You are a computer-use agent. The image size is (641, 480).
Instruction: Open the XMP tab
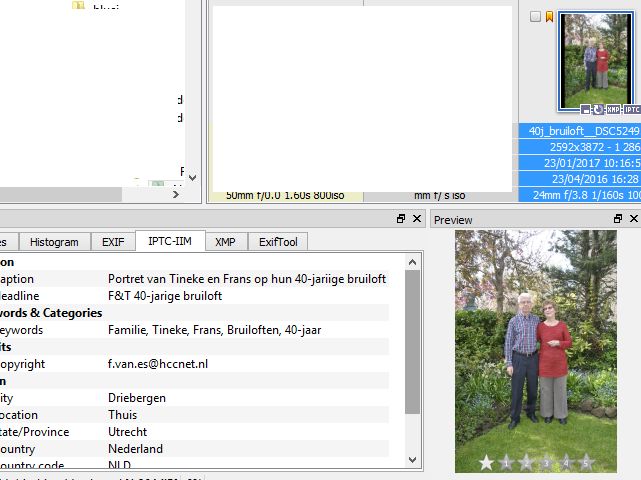[x=226, y=242]
